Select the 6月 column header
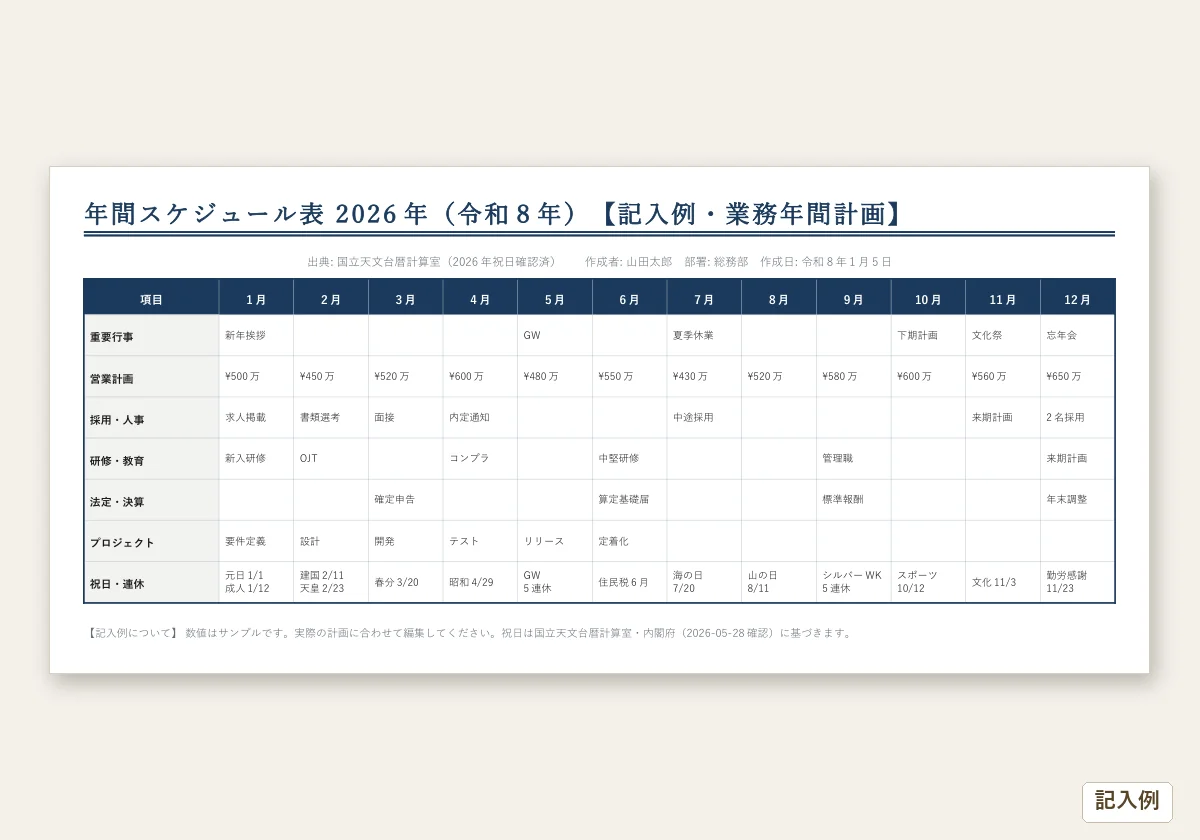 coord(630,298)
